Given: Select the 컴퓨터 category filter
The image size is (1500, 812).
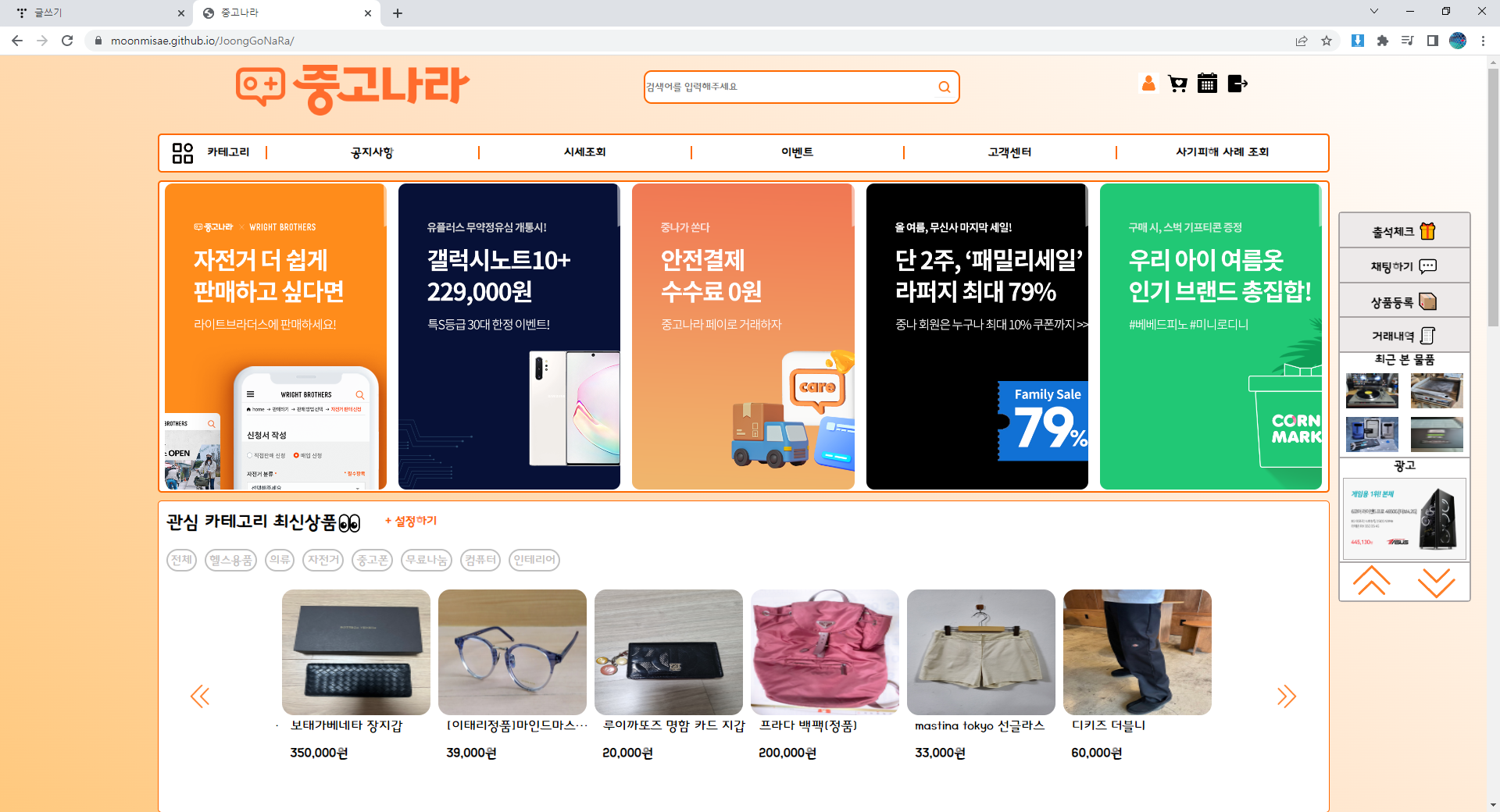Looking at the screenshot, I should pyautogui.click(x=480, y=560).
